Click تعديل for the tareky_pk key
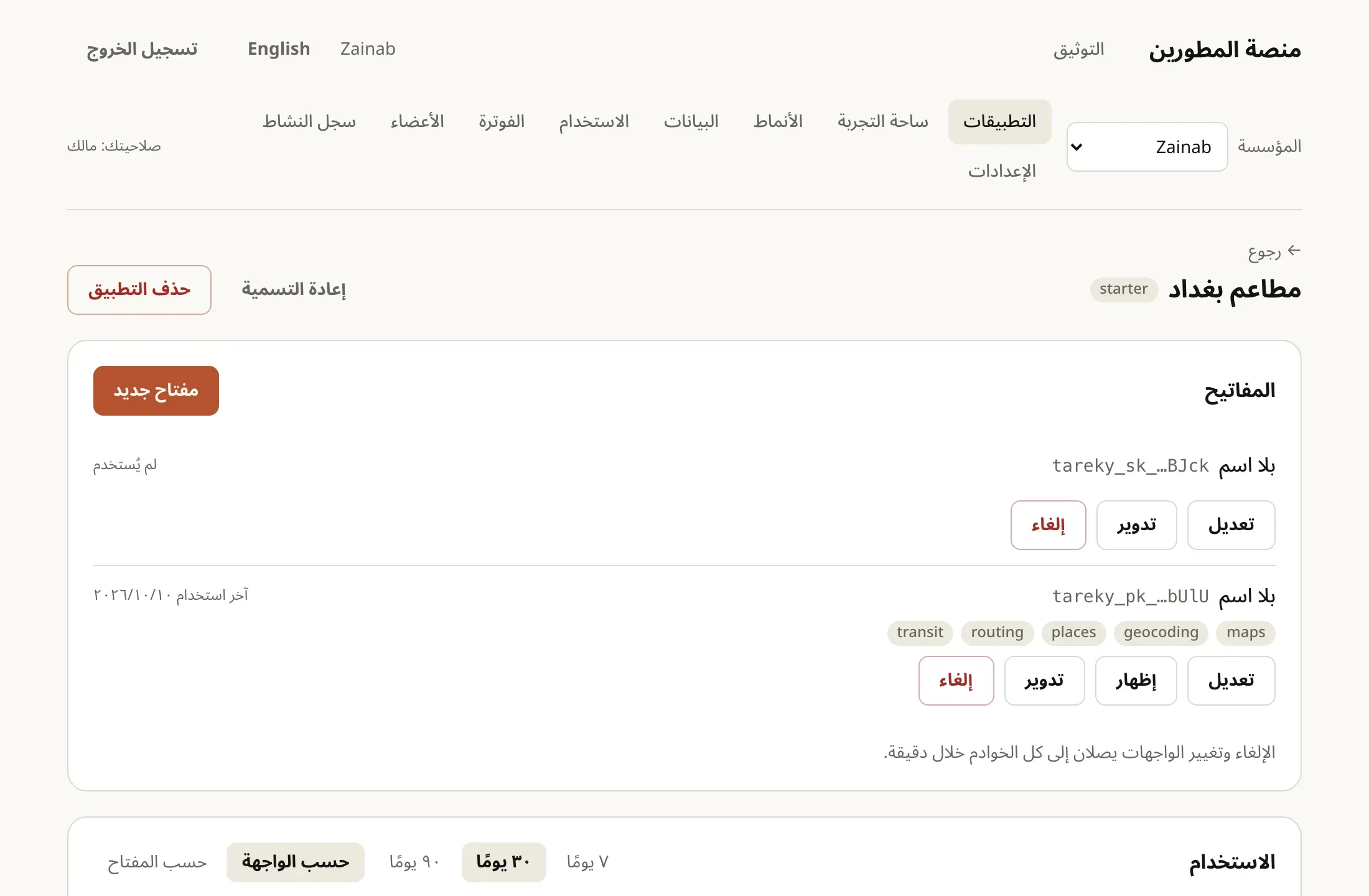1369x896 pixels. click(1231, 681)
